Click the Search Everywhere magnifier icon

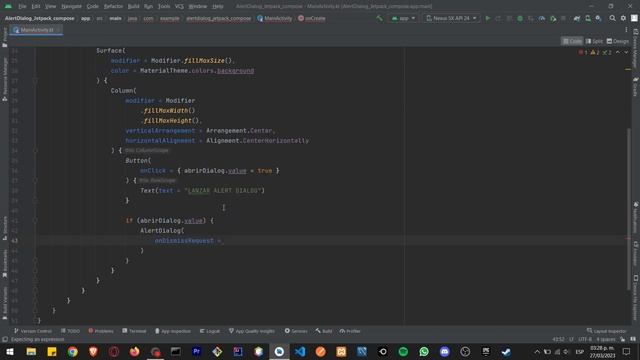coord(612,18)
